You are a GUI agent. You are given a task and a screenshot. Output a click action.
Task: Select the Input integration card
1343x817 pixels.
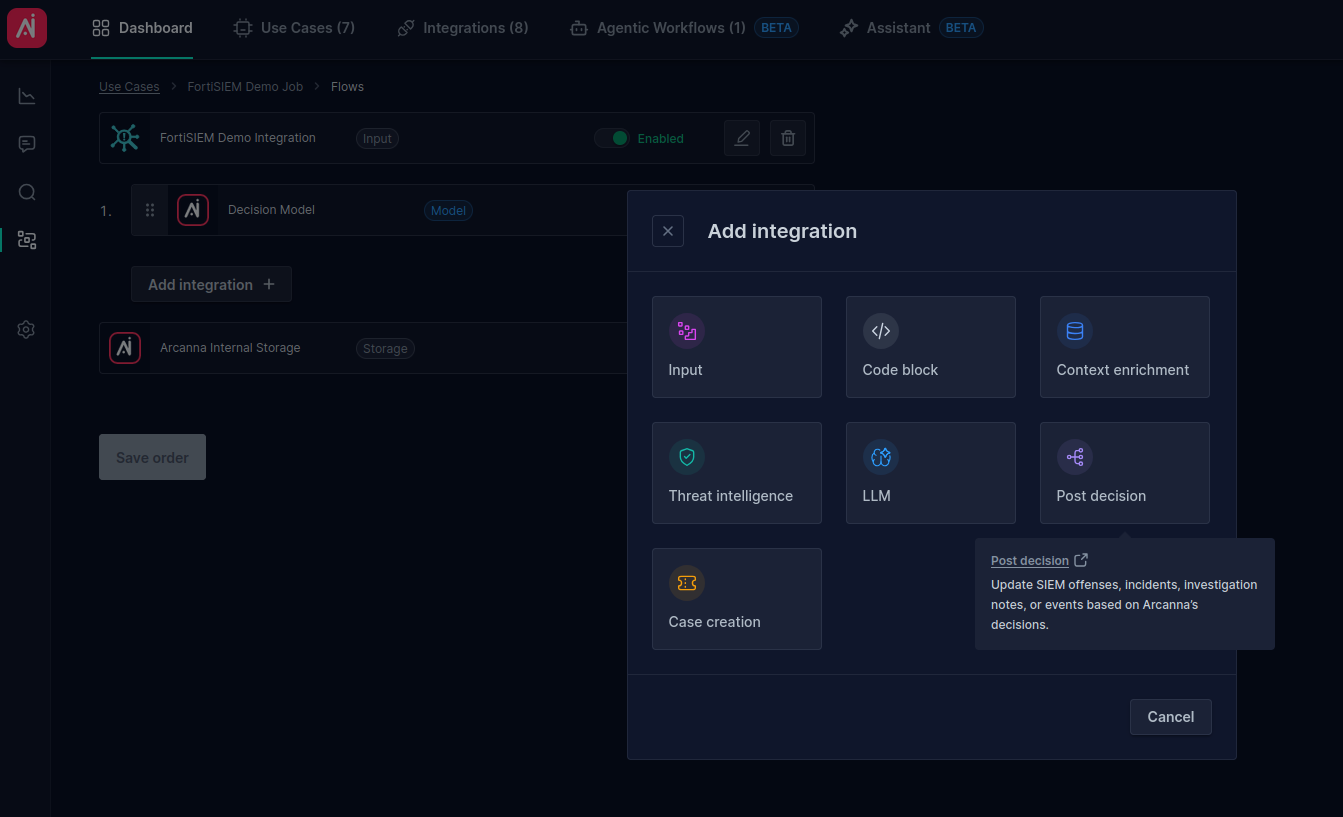[737, 347]
